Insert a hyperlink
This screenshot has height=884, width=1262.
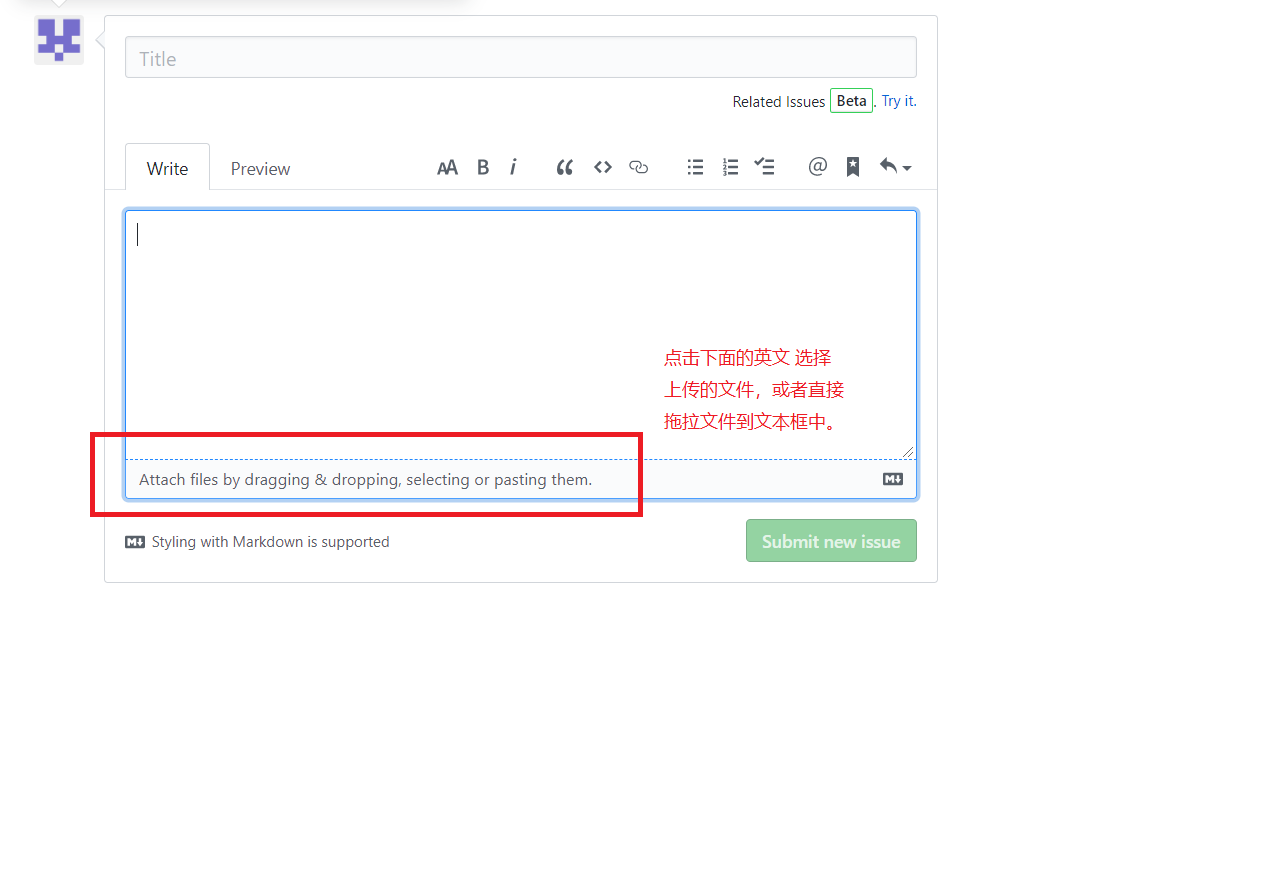click(639, 167)
